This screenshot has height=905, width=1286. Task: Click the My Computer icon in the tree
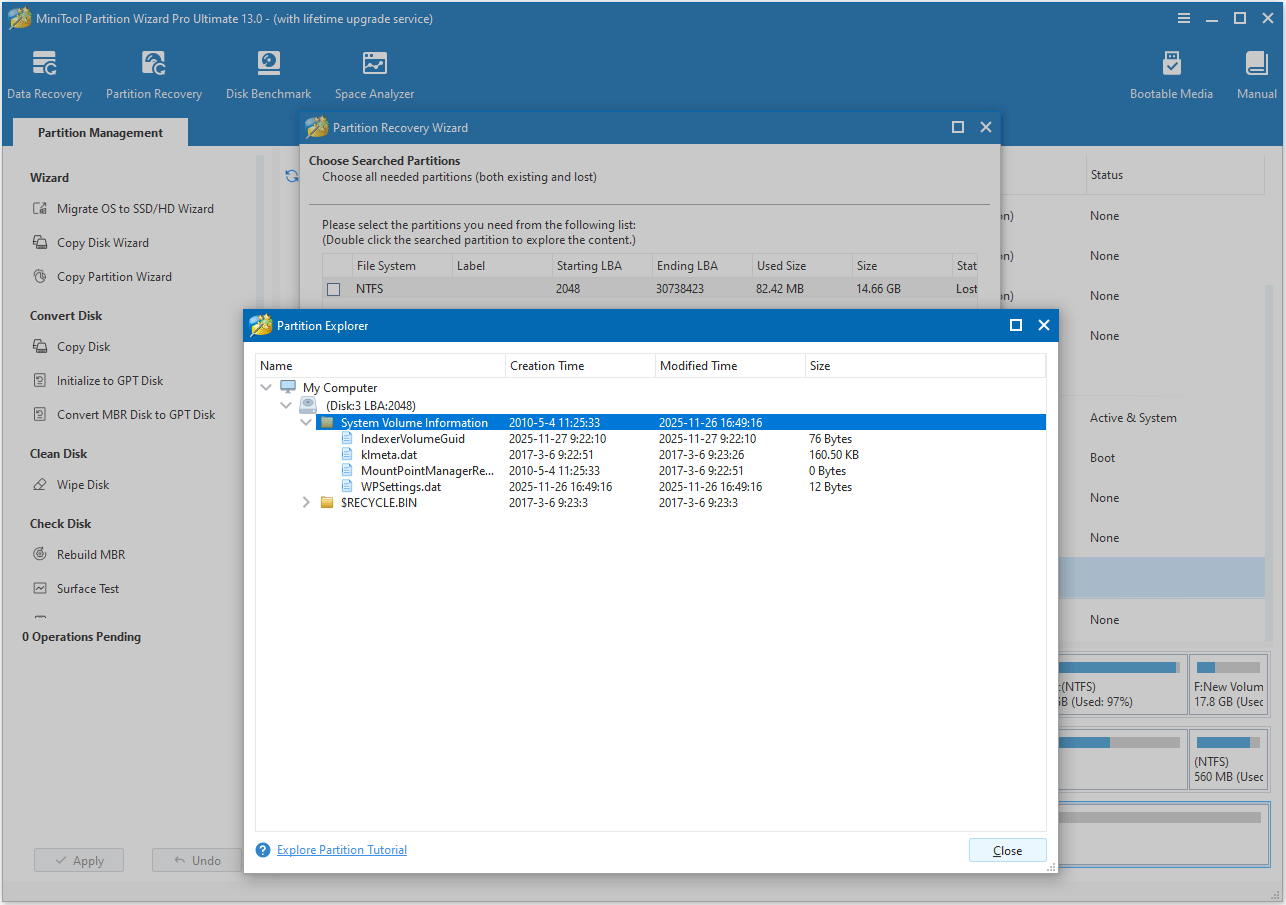[x=288, y=387]
